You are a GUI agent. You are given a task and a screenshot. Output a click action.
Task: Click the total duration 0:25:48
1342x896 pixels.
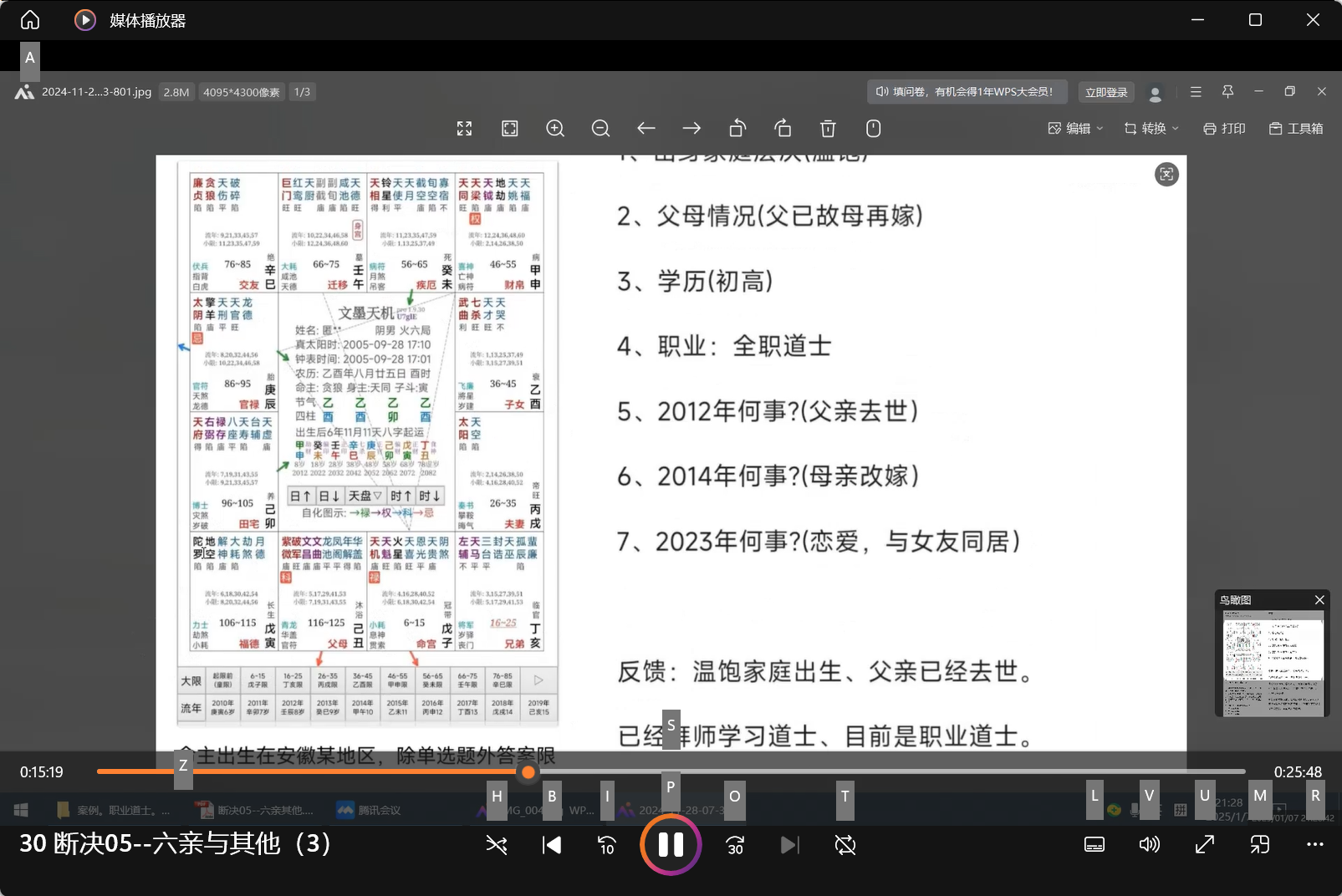coord(1298,772)
